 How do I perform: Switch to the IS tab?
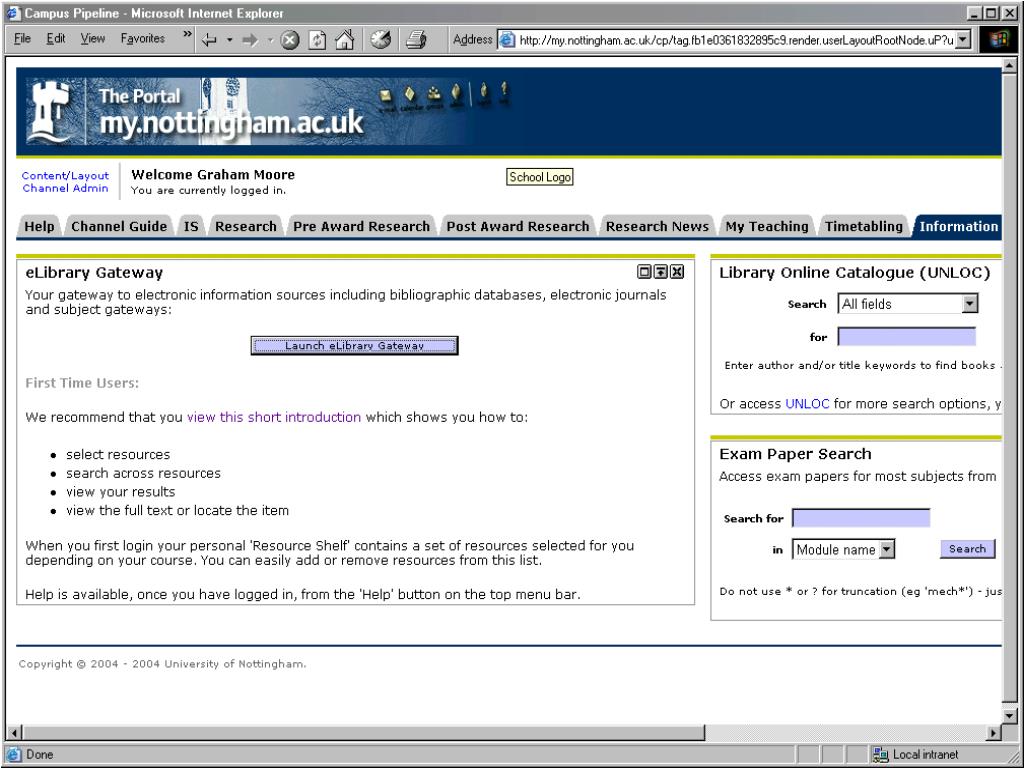pos(191,227)
